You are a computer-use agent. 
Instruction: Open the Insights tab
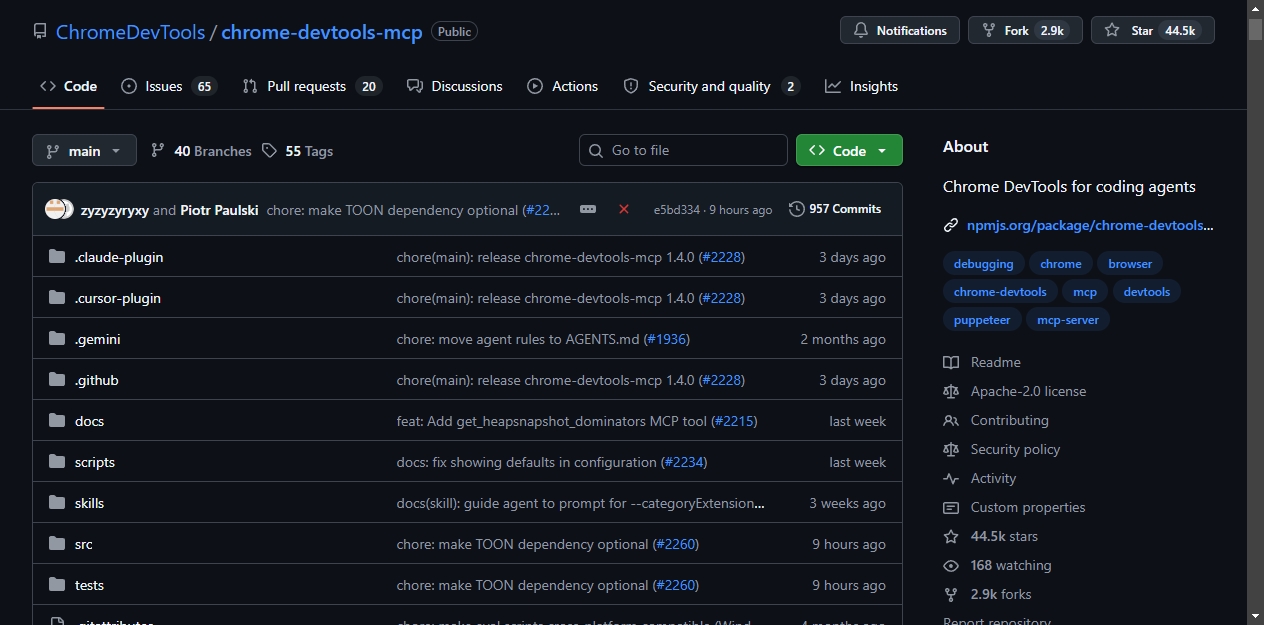point(861,86)
